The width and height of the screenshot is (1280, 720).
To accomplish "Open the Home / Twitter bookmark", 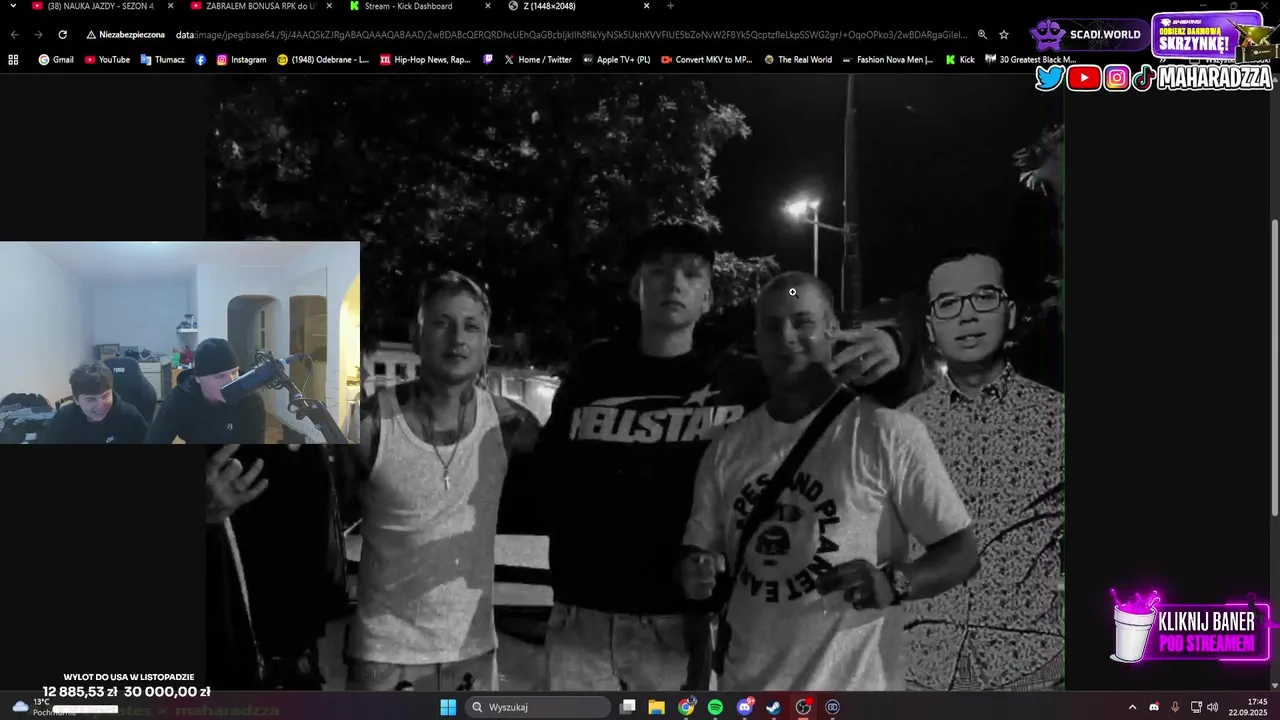I will pos(538,60).
